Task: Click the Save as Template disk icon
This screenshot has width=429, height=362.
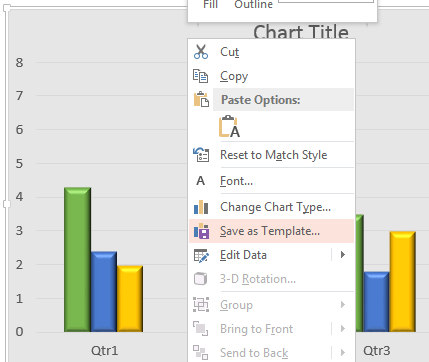Action: (201, 231)
